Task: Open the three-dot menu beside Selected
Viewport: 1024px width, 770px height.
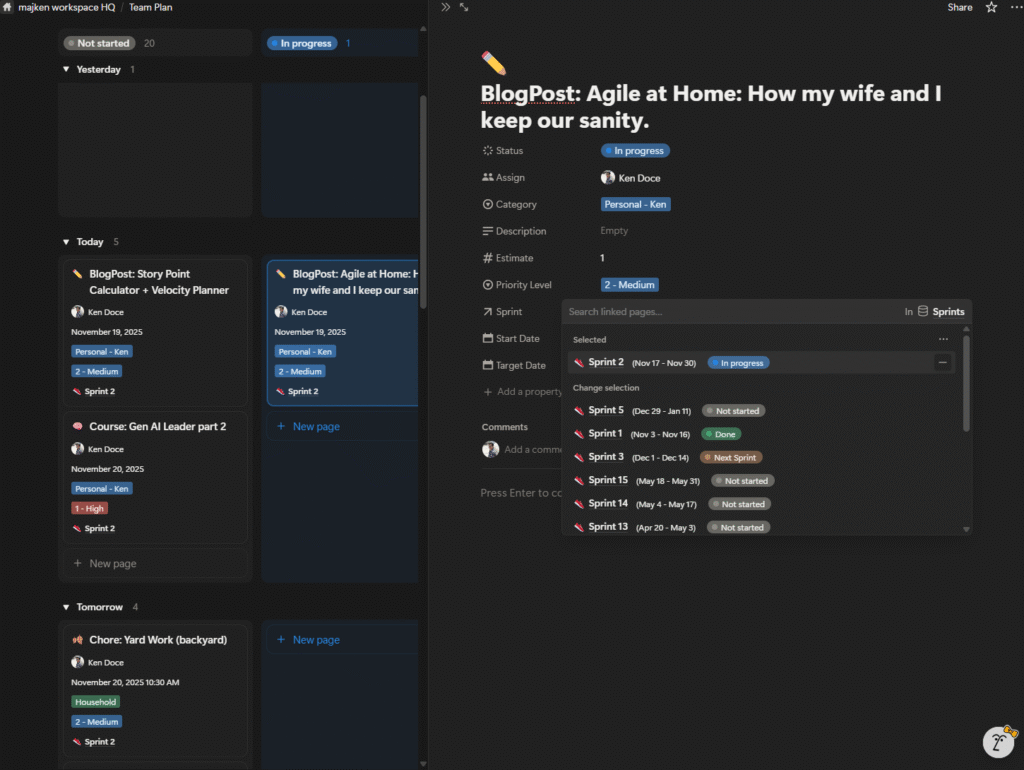Action: [x=942, y=340]
